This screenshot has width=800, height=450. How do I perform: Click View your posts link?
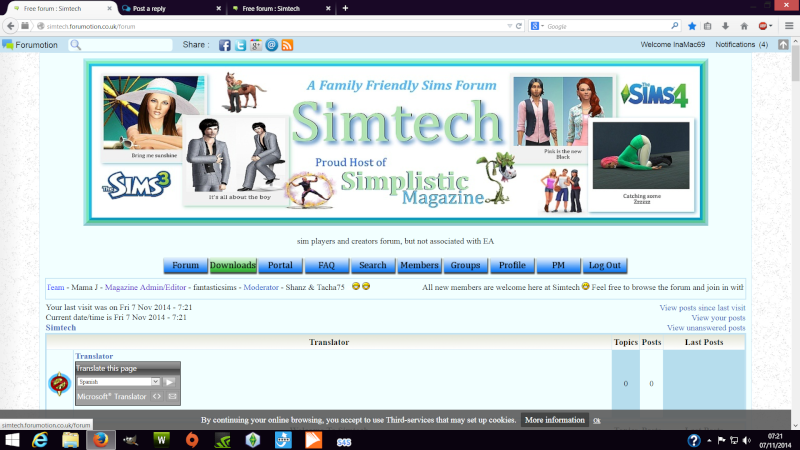[718, 318]
